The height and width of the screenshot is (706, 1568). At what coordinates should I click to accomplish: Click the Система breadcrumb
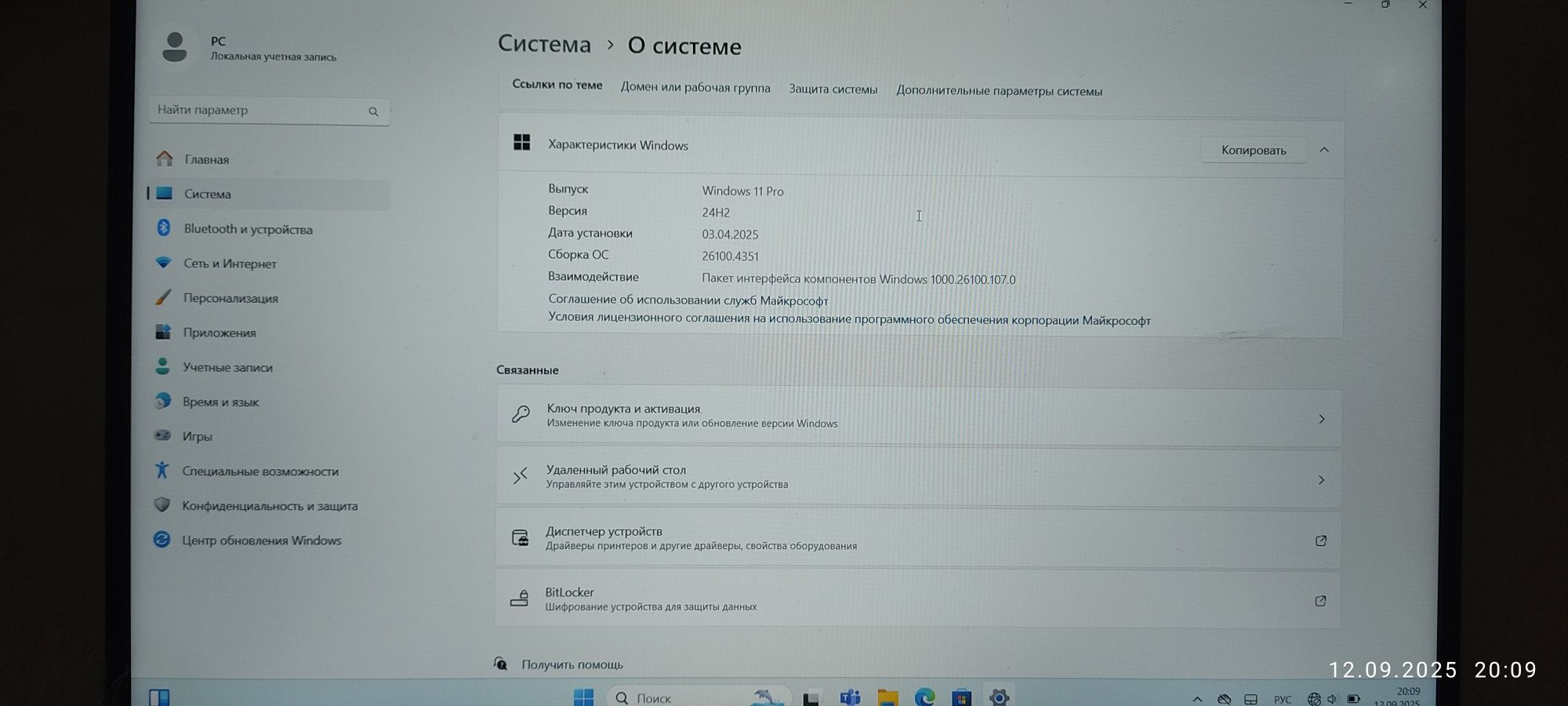tap(544, 44)
